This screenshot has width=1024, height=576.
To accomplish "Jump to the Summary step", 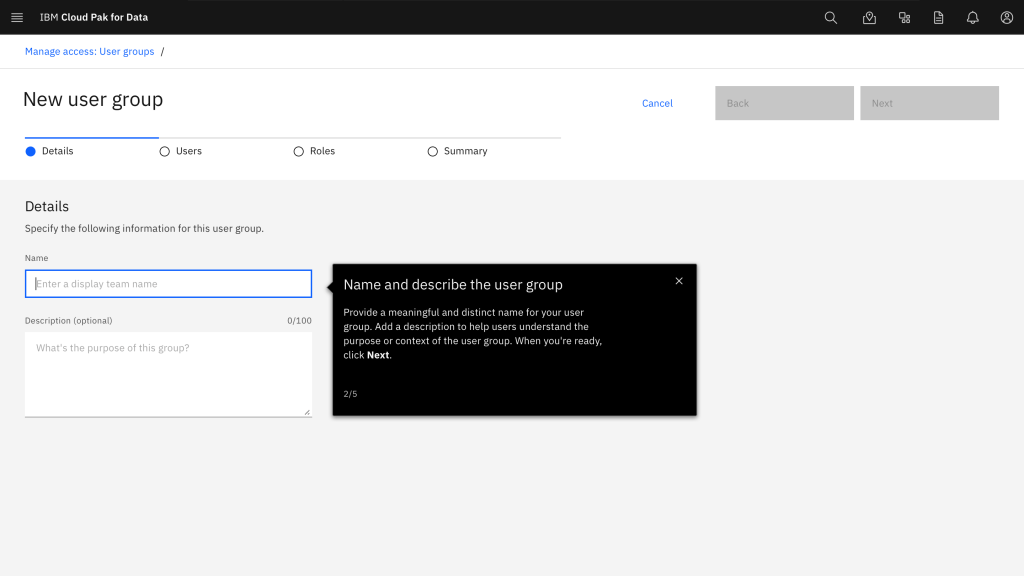I will coord(457,151).
